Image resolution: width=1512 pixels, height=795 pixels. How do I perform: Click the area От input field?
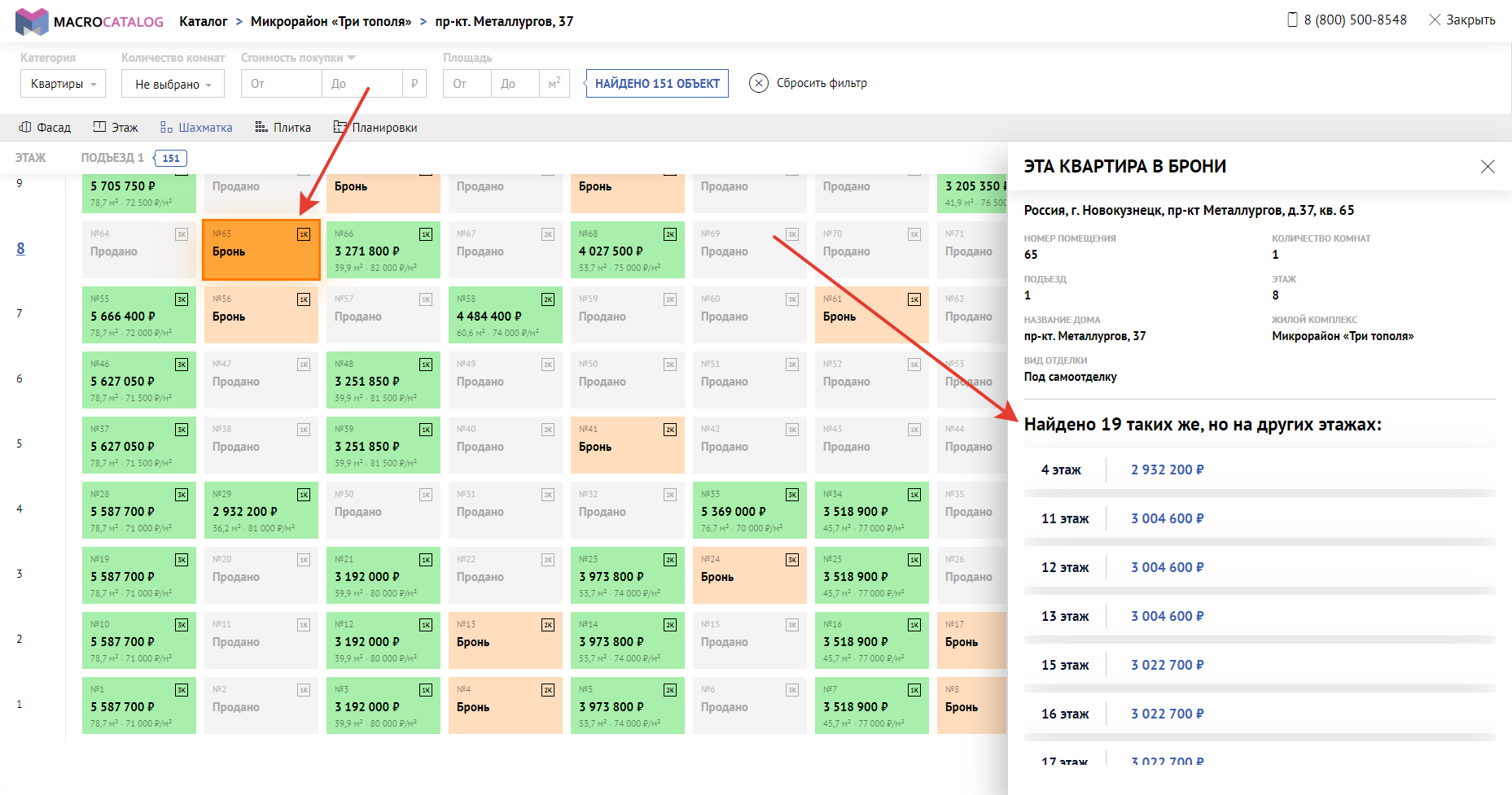pyautogui.click(x=467, y=84)
